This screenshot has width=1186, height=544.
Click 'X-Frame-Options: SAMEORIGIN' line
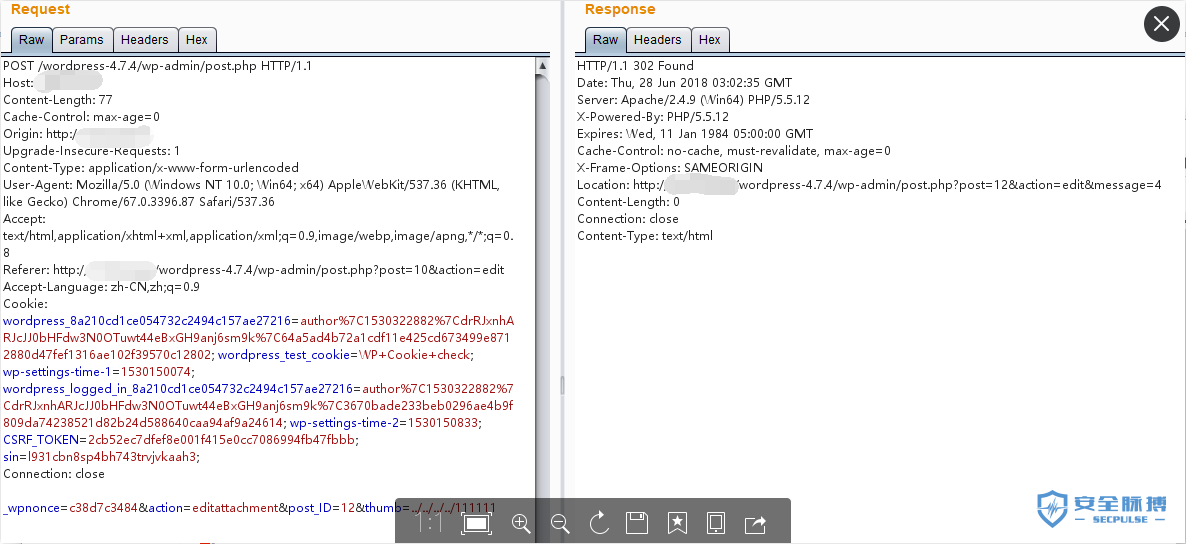point(669,168)
